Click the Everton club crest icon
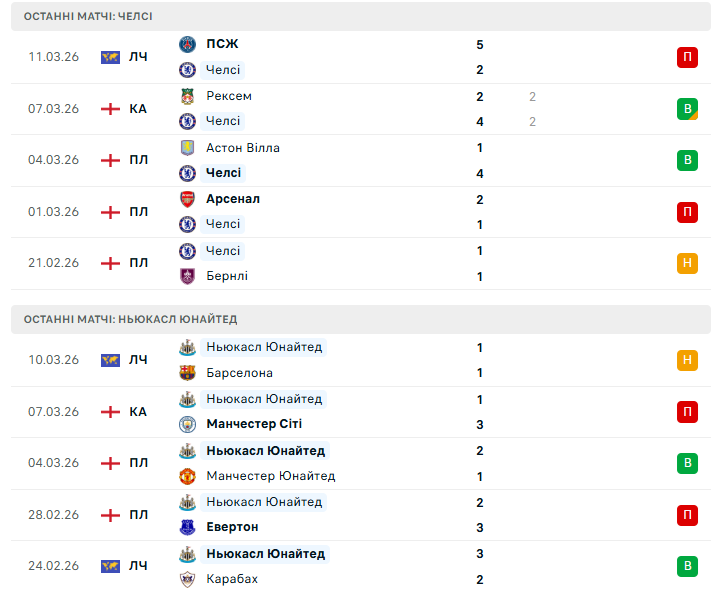The image size is (720, 593). [187, 527]
